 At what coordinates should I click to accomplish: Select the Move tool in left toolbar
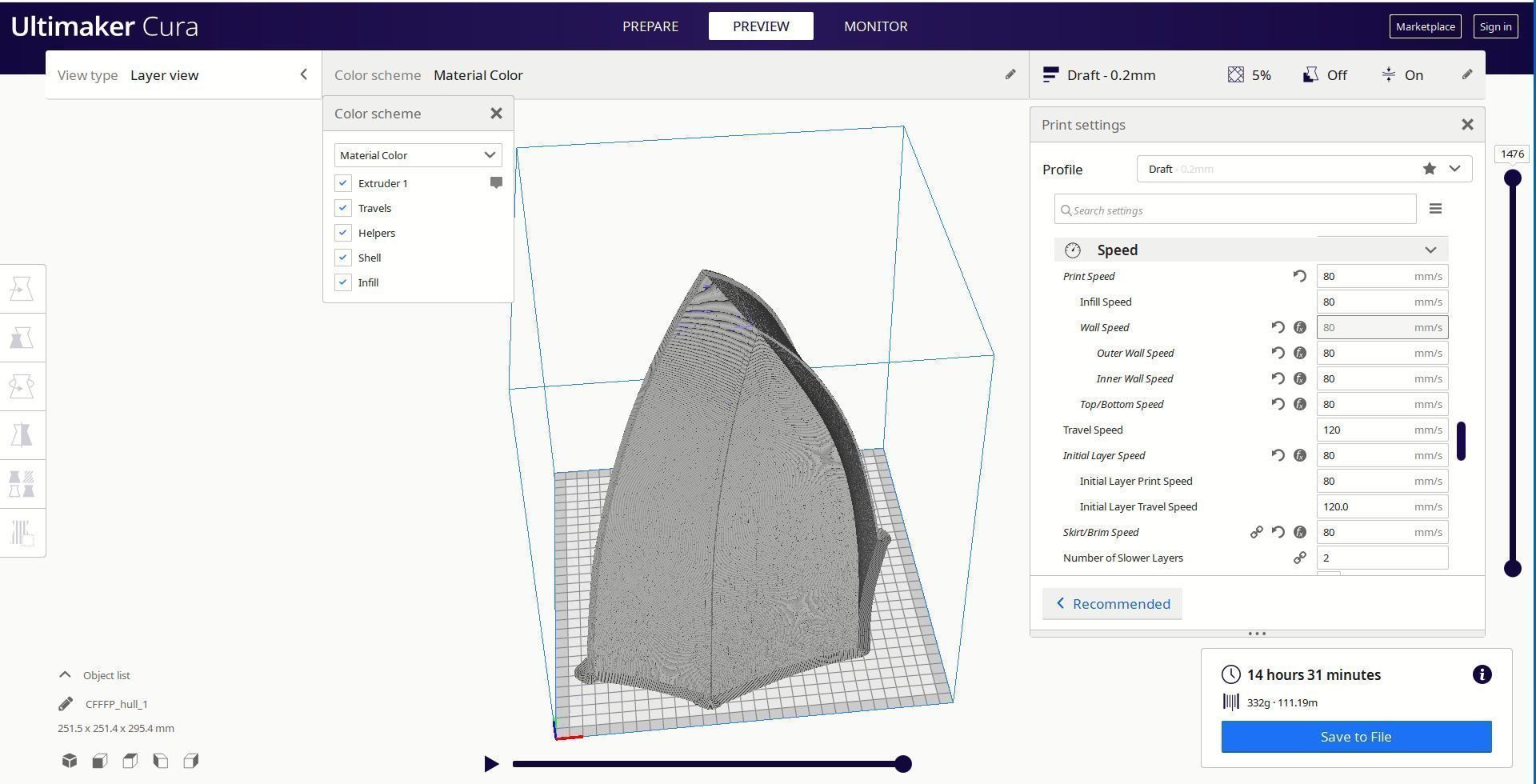(x=22, y=289)
